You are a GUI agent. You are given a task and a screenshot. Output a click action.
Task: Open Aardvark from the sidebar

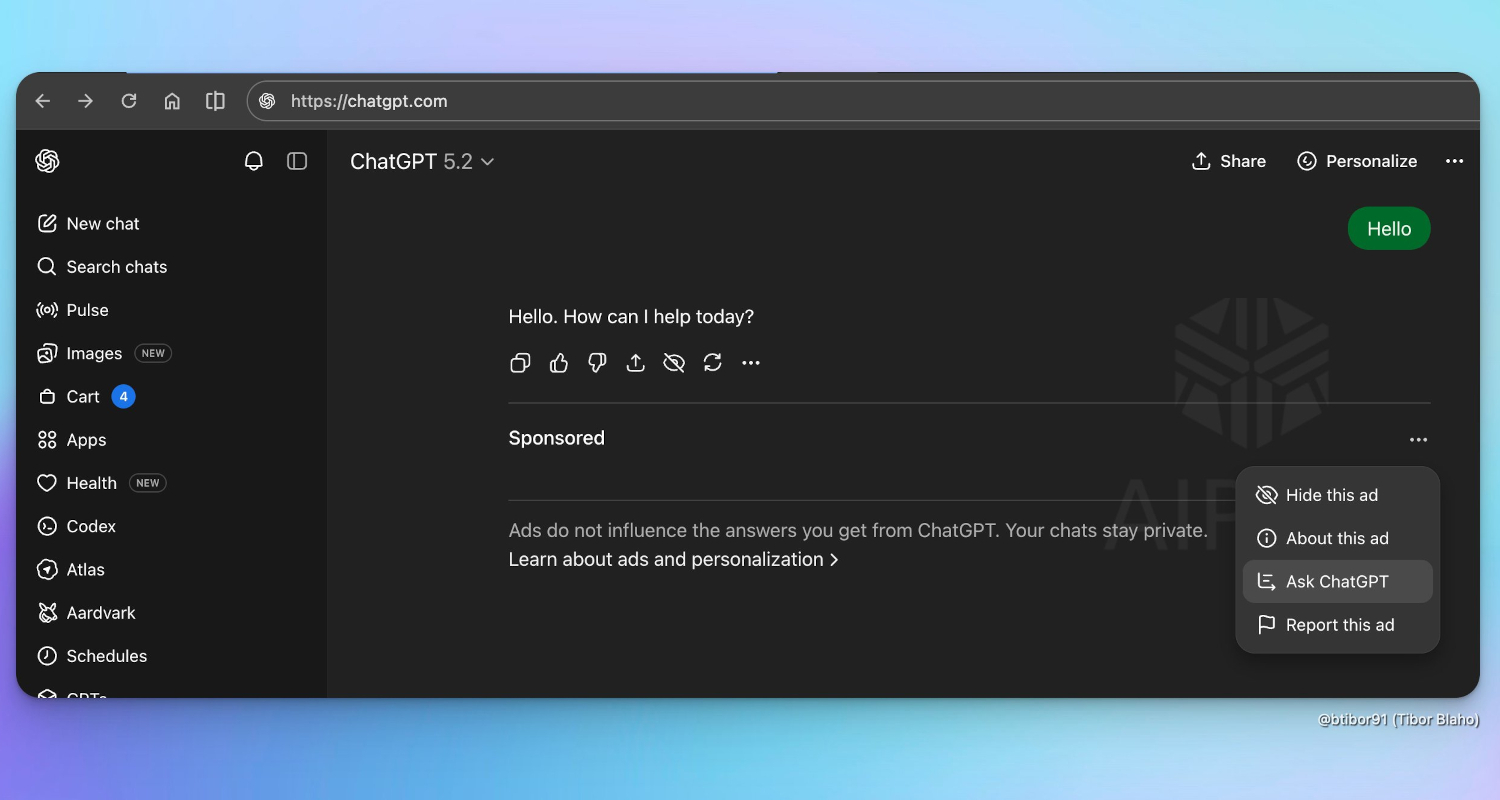pos(100,613)
